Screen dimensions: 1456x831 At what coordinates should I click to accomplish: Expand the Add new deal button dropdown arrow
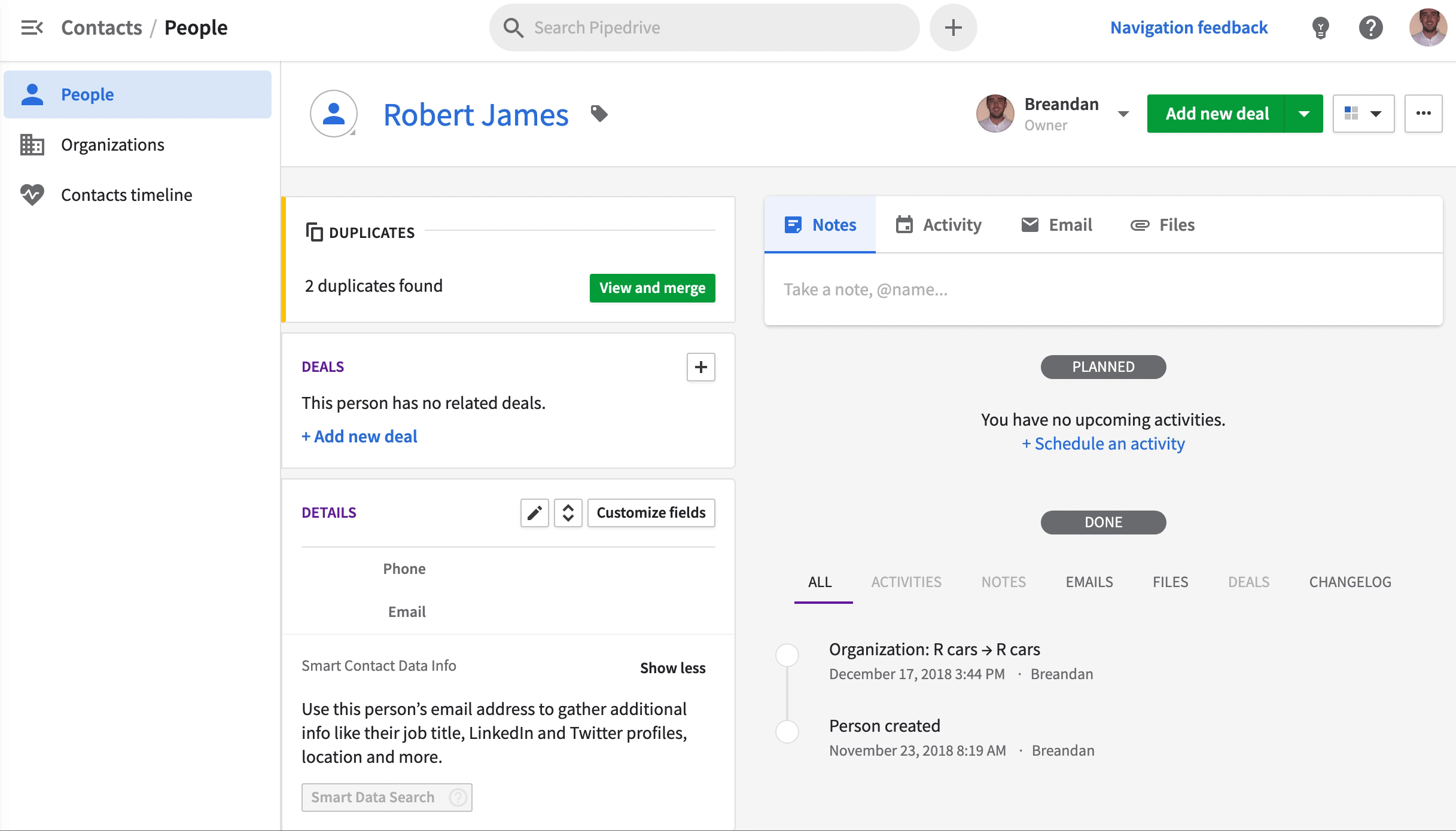(x=1304, y=113)
